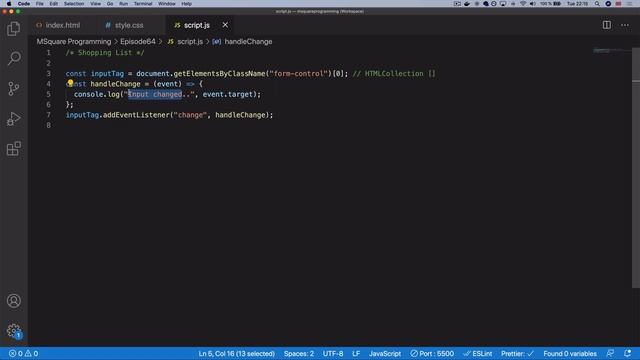Image resolution: width=640 pixels, height=360 pixels.
Task: Open the Run and Debug view
Action: pyautogui.click(x=13, y=119)
